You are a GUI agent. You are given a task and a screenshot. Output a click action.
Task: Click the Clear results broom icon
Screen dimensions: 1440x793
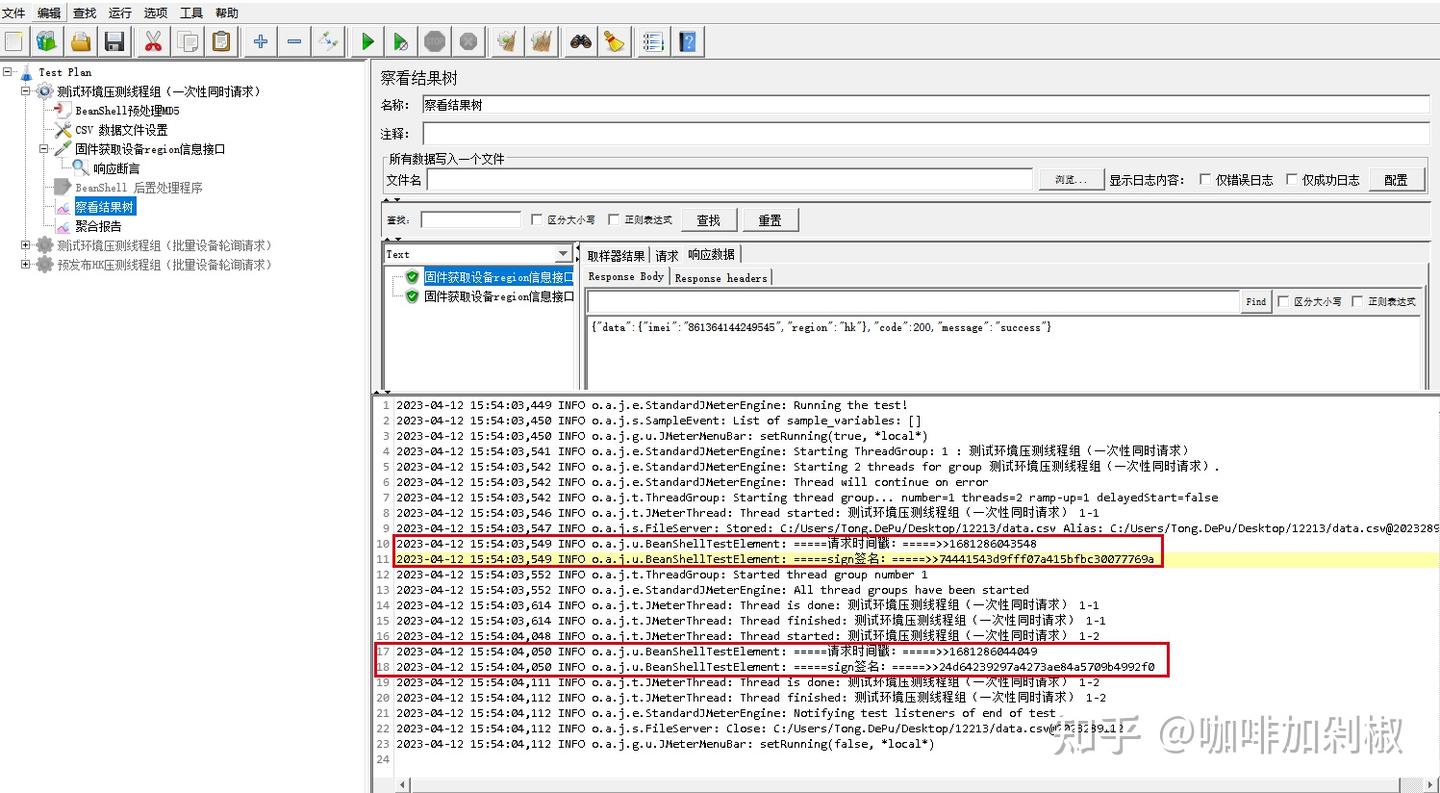tap(508, 41)
